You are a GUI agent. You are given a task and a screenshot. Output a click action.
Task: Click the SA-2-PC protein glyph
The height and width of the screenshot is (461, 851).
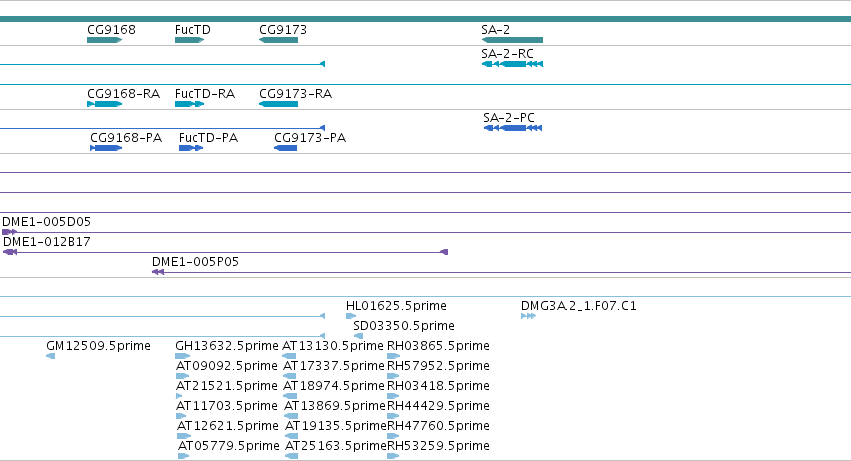pos(513,128)
